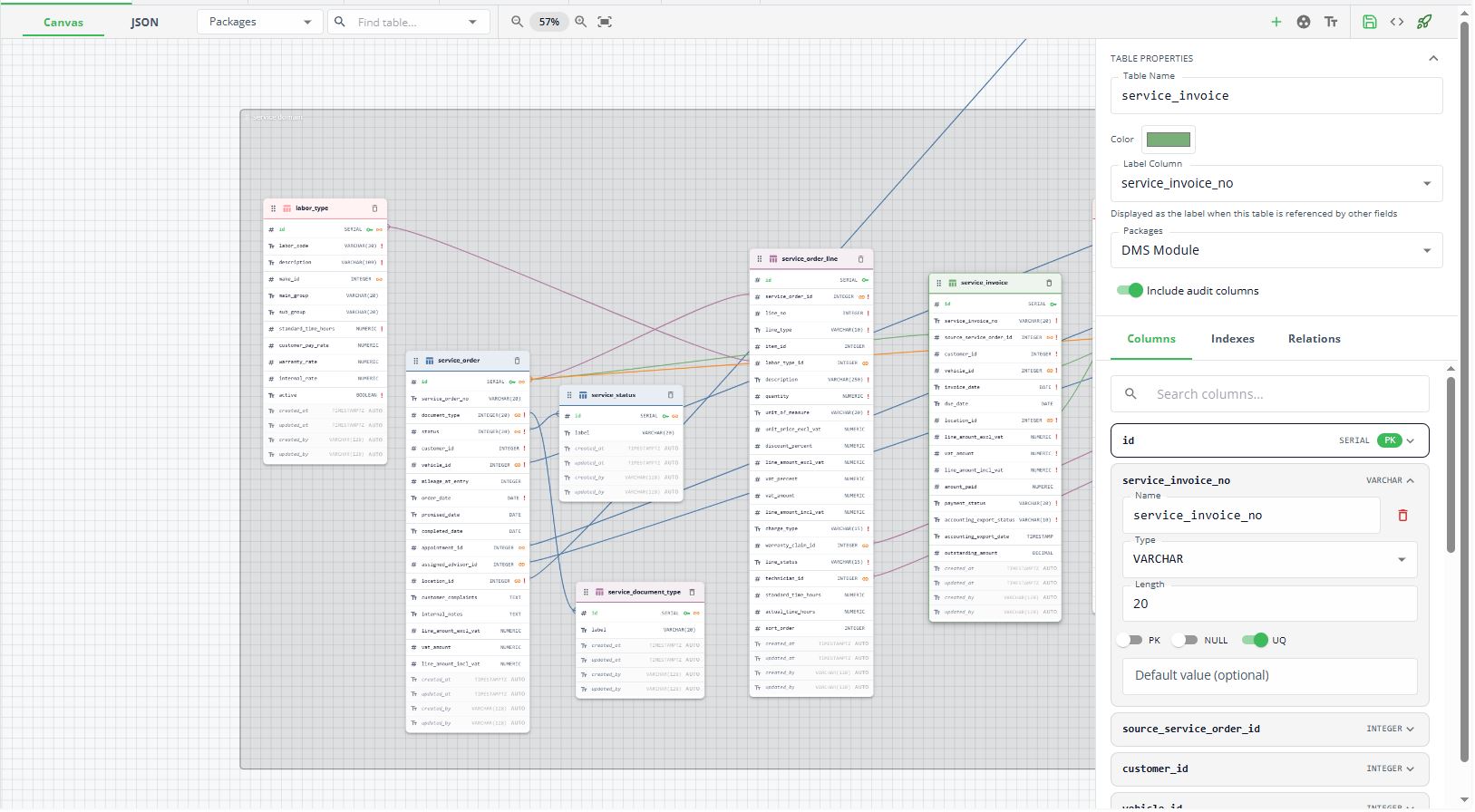
Task: Fit diagram to screen icon
Action: [605, 22]
